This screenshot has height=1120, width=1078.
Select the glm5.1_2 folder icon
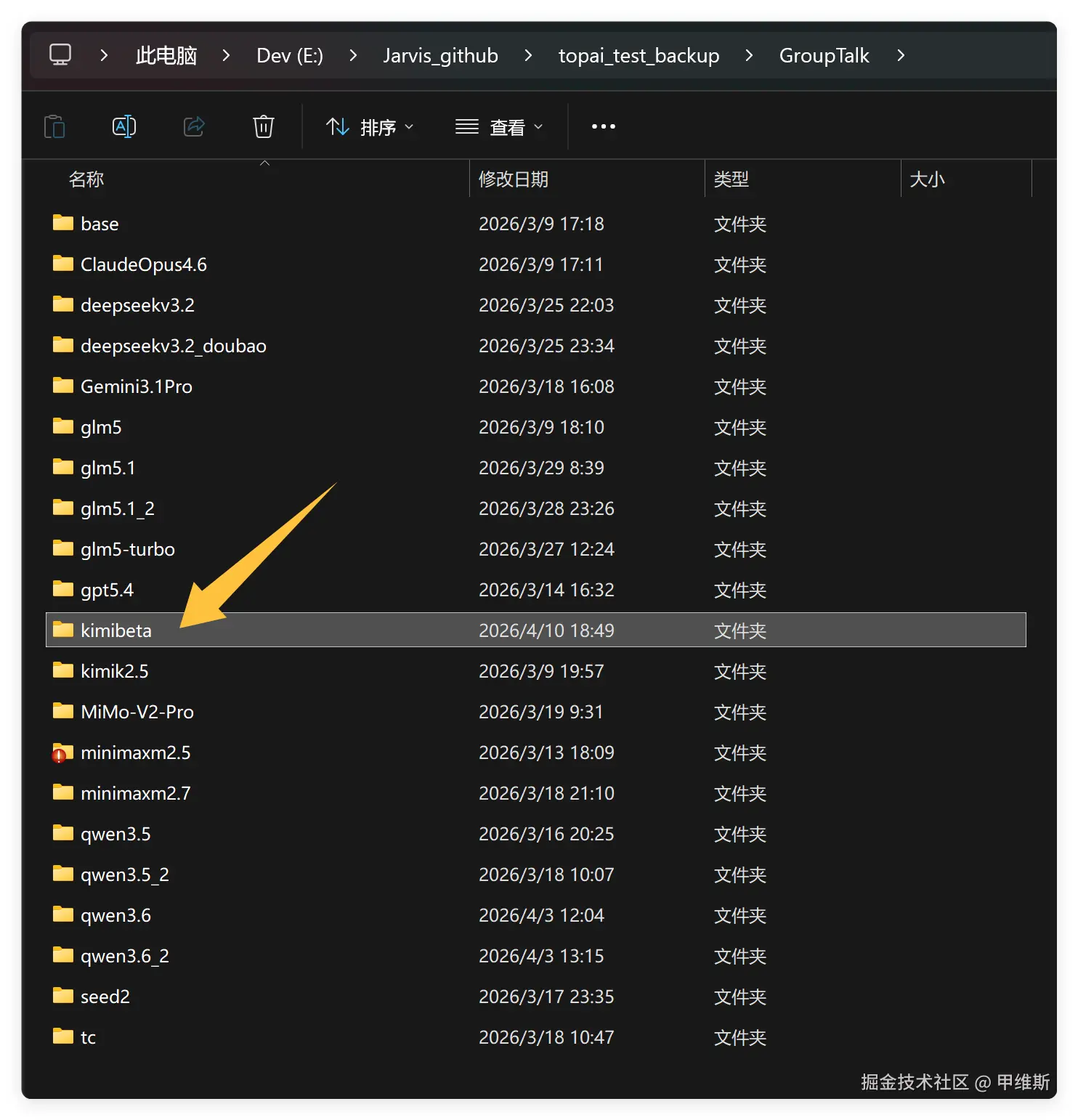click(63, 507)
